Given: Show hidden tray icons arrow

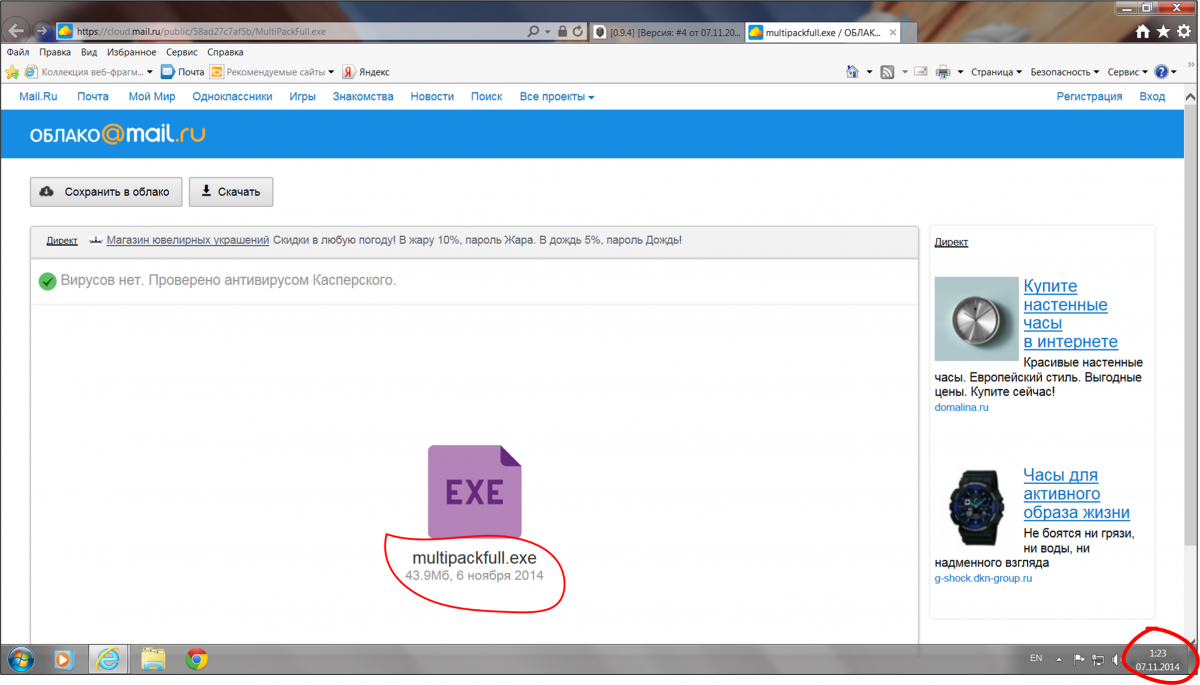Looking at the screenshot, I should (x=1059, y=660).
